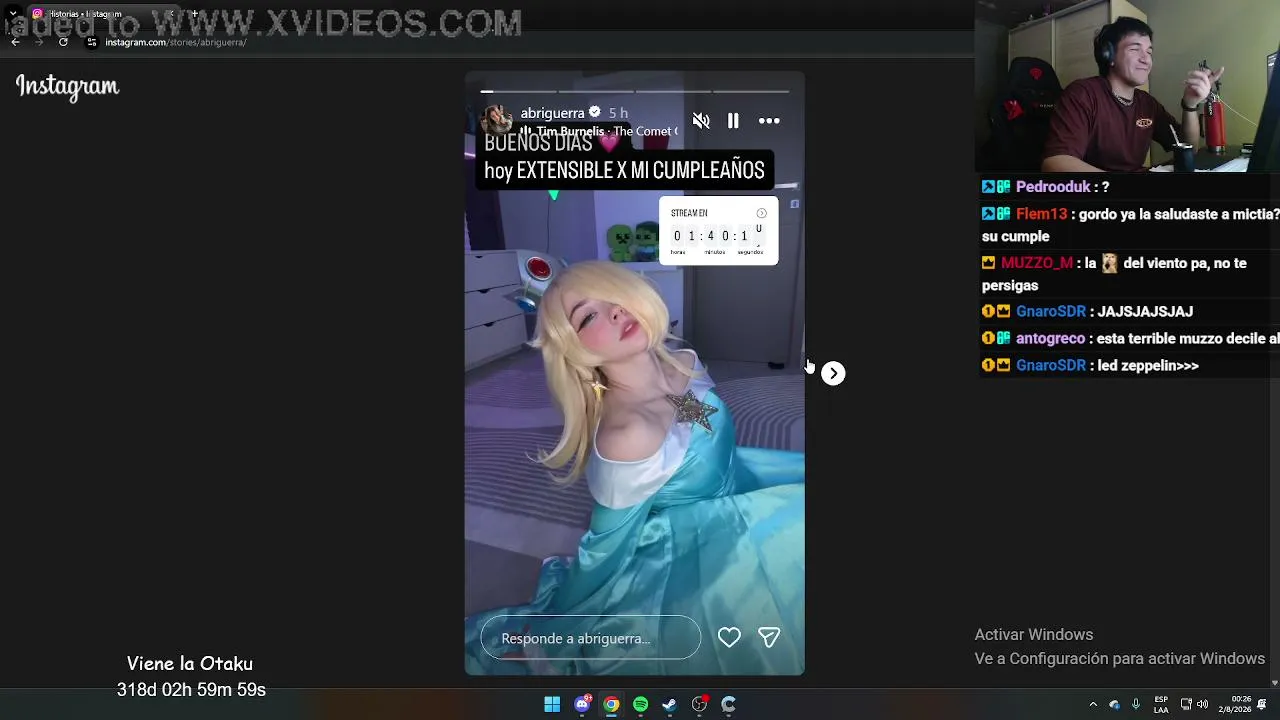Click the 'Activar Windows' watermark text
This screenshot has width=1280, height=720.
[1034, 635]
